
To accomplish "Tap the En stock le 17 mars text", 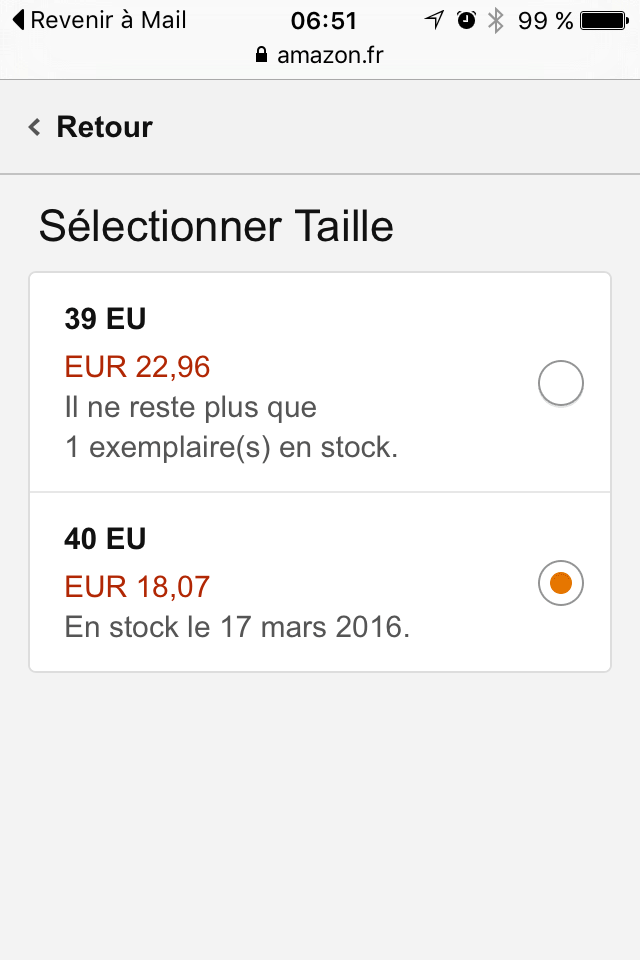I will click(x=237, y=628).
